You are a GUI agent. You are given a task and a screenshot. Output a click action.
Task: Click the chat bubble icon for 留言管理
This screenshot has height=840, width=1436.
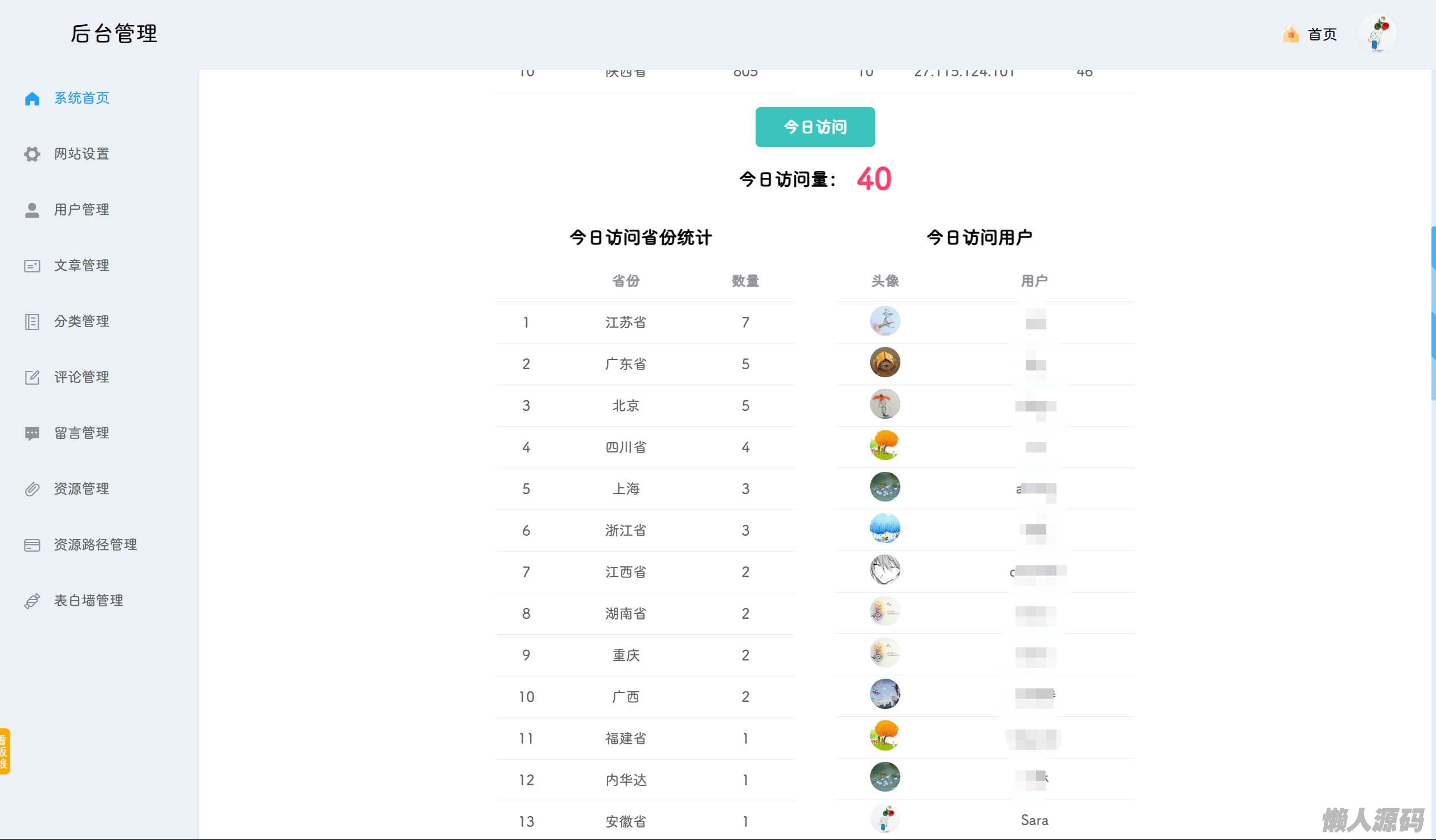click(x=32, y=433)
